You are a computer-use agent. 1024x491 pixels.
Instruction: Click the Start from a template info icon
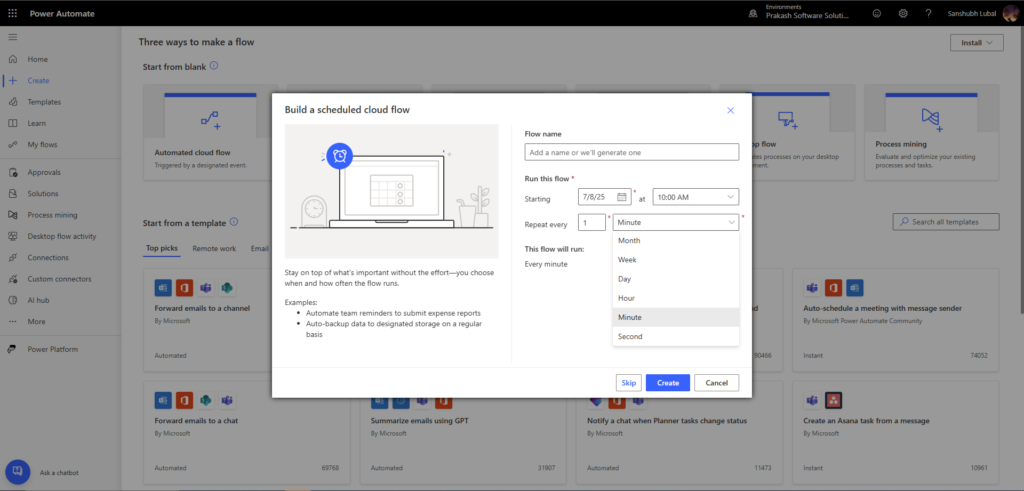coord(234,222)
